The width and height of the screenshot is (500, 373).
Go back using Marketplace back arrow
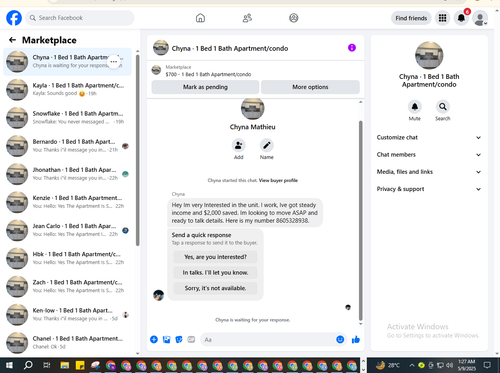(12, 40)
